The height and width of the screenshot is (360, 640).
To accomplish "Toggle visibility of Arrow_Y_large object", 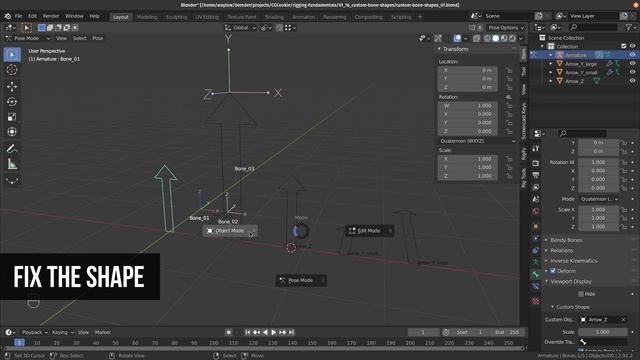I will (632, 64).
